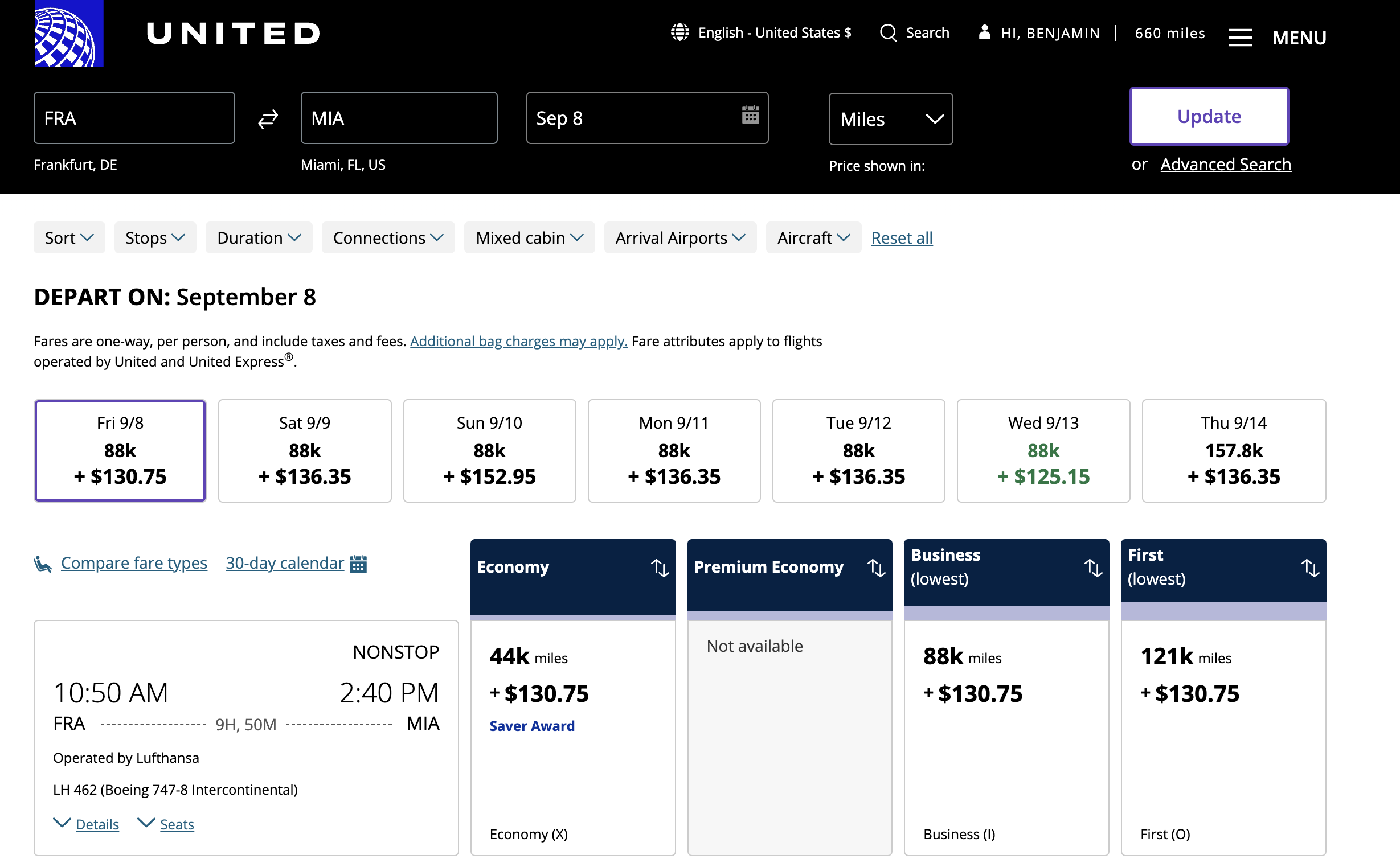Click the globe language icon
The width and height of the screenshot is (1400, 863).
[x=679, y=32]
